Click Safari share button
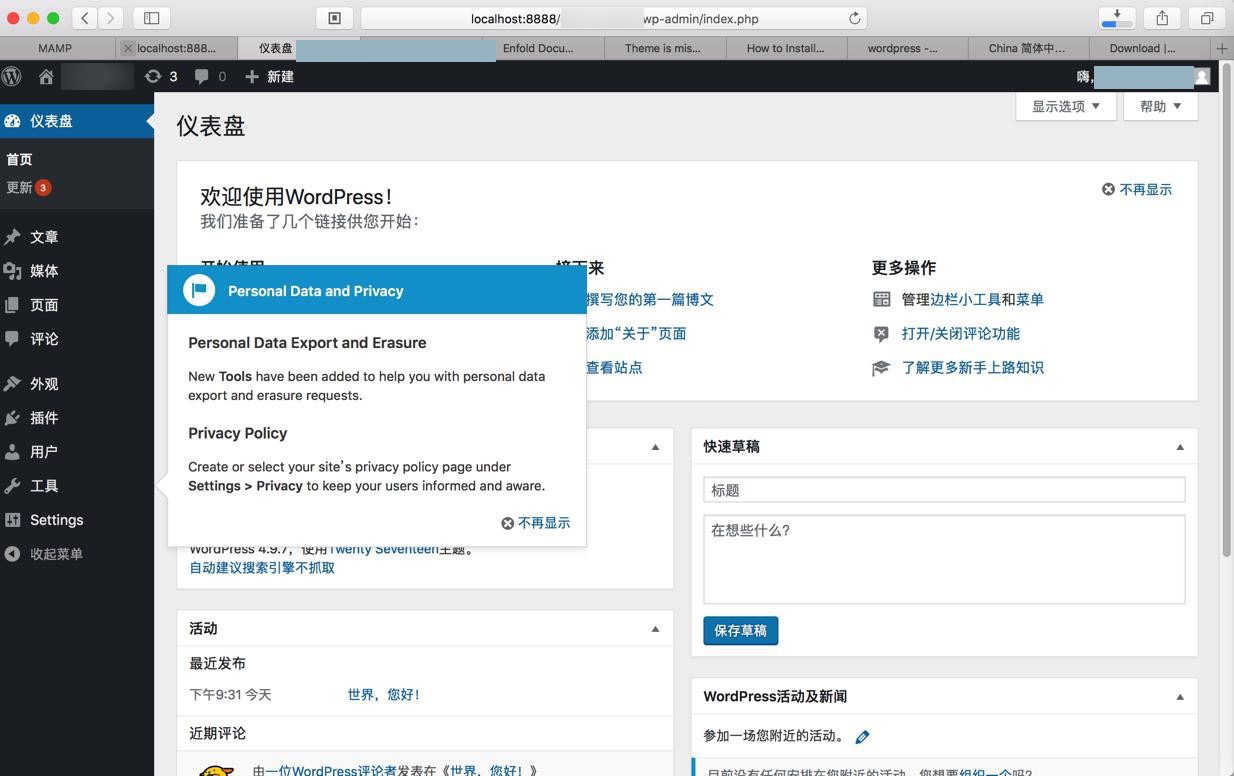Image resolution: width=1234 pixels, height=776 pixels. tap(1162, 18)
